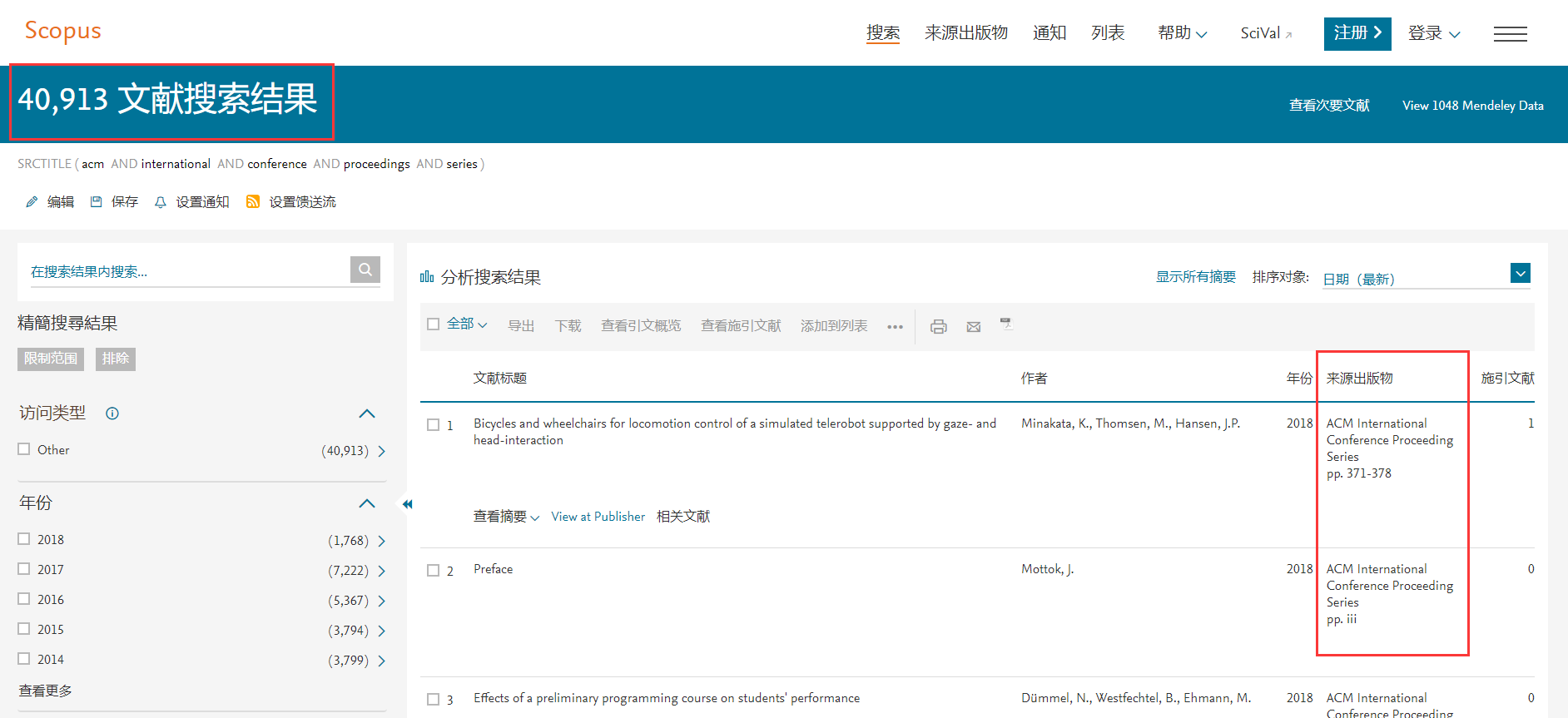Open the 帮助 menu in top navigation
Viewport: 1568px width, 718px height.
click(1182, 33)
